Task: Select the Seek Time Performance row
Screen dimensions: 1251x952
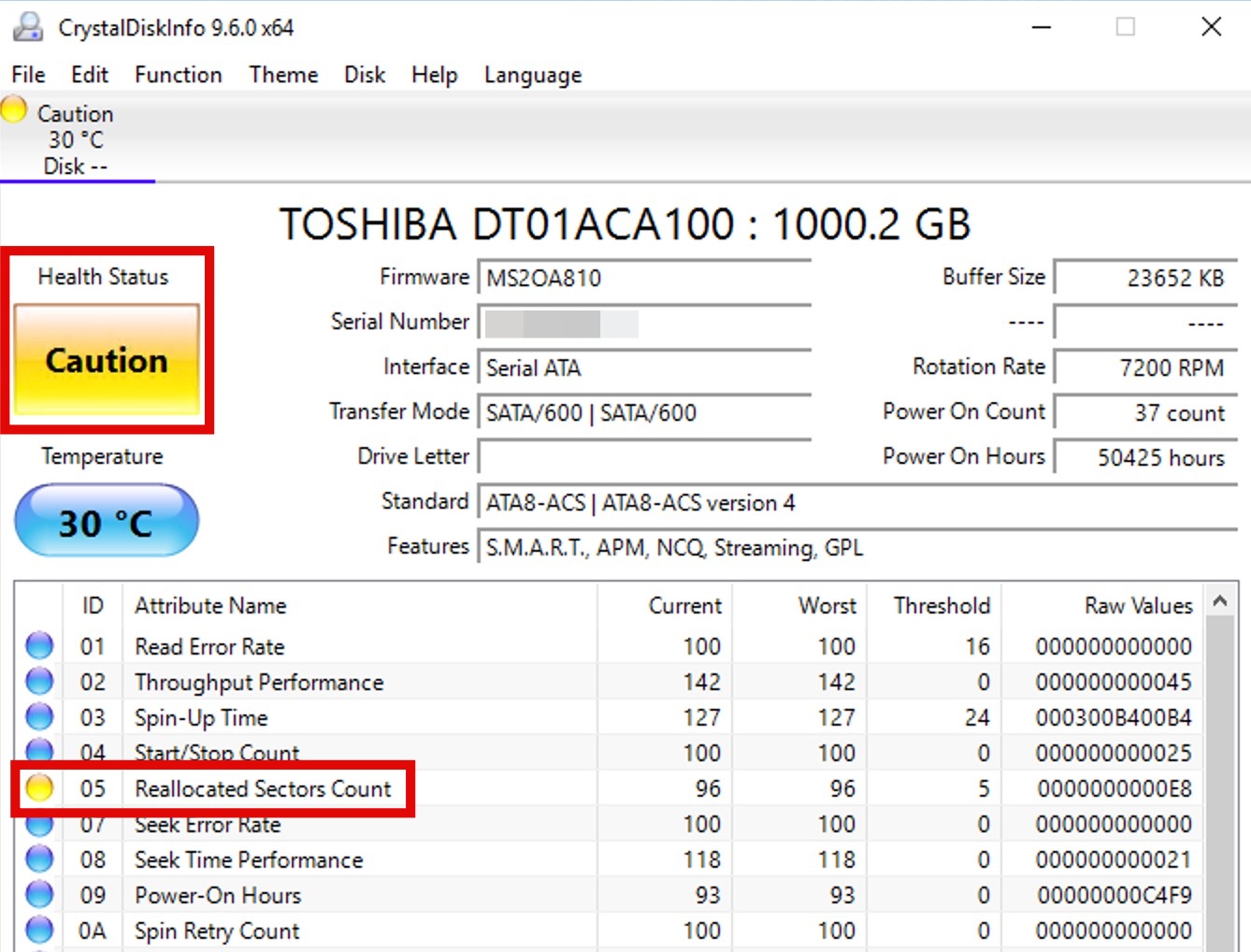Action: (x=611, y=859)
